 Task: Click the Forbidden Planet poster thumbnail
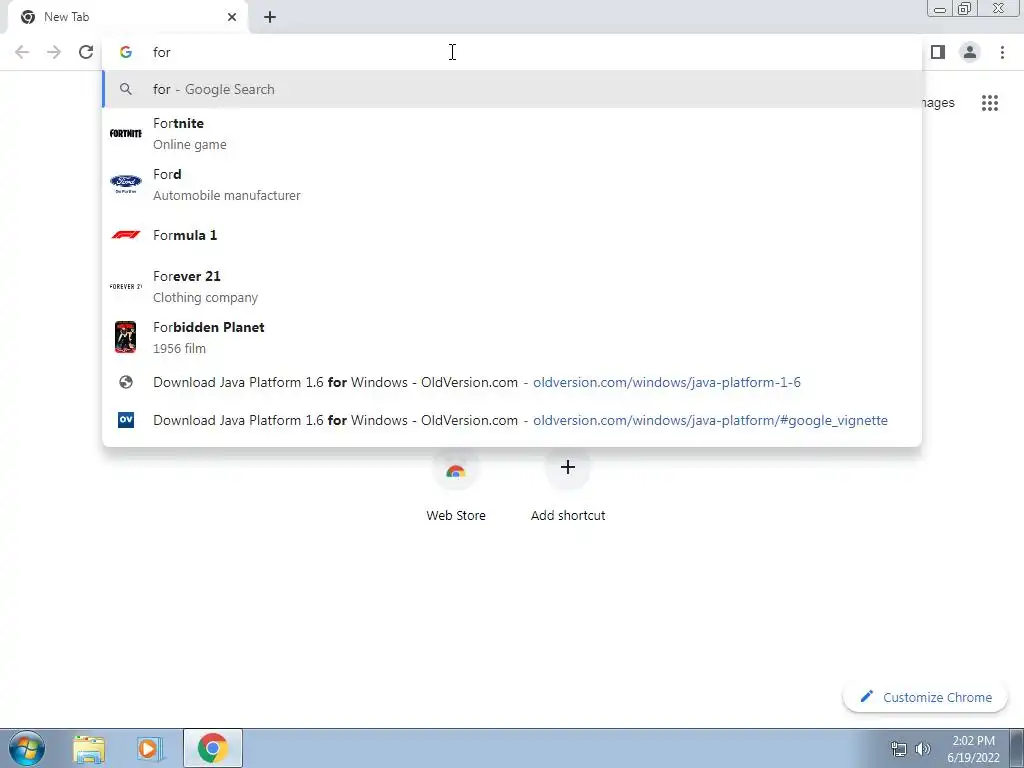pos(125,337)
